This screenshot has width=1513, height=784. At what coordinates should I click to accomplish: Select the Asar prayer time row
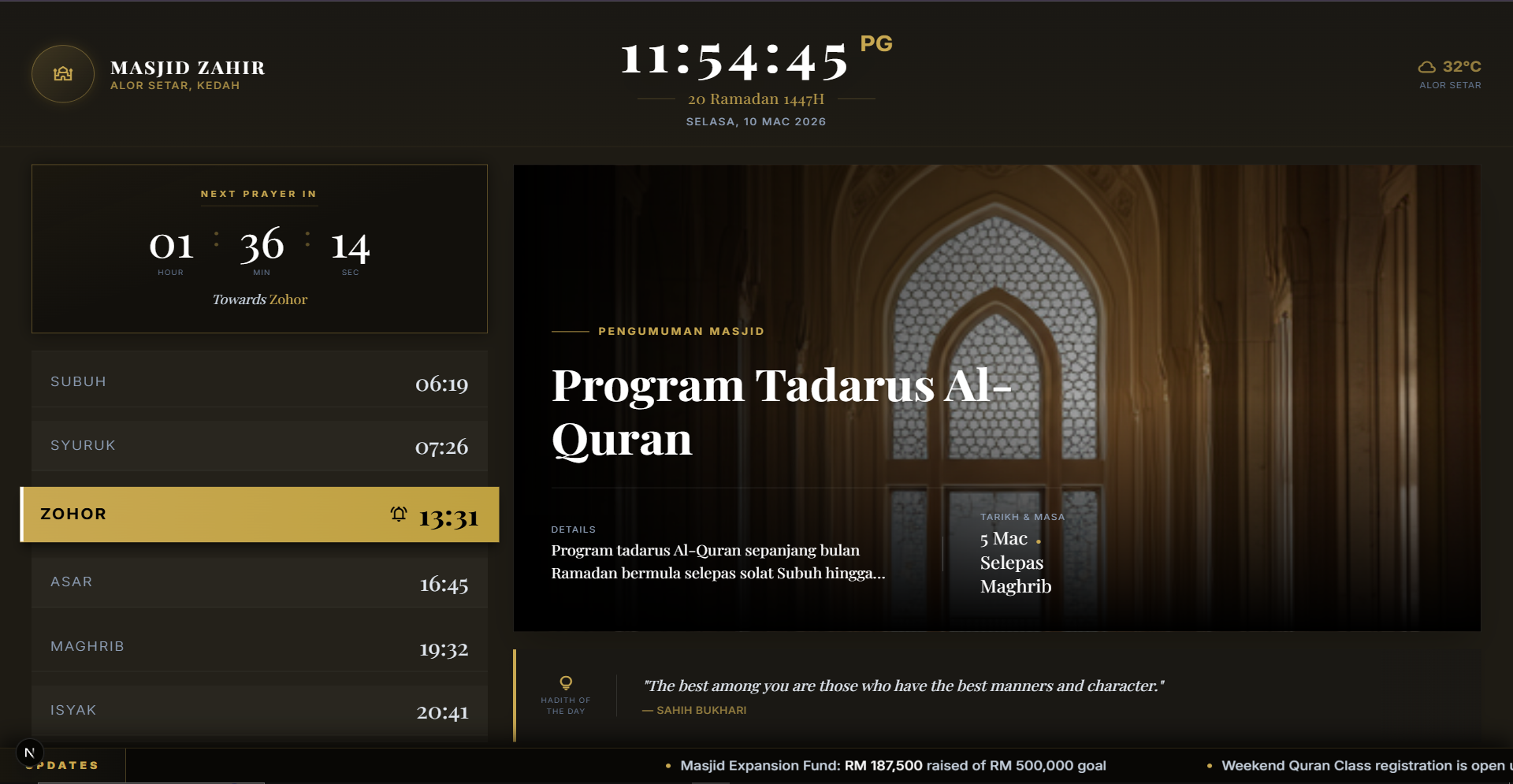pos(259,582)
